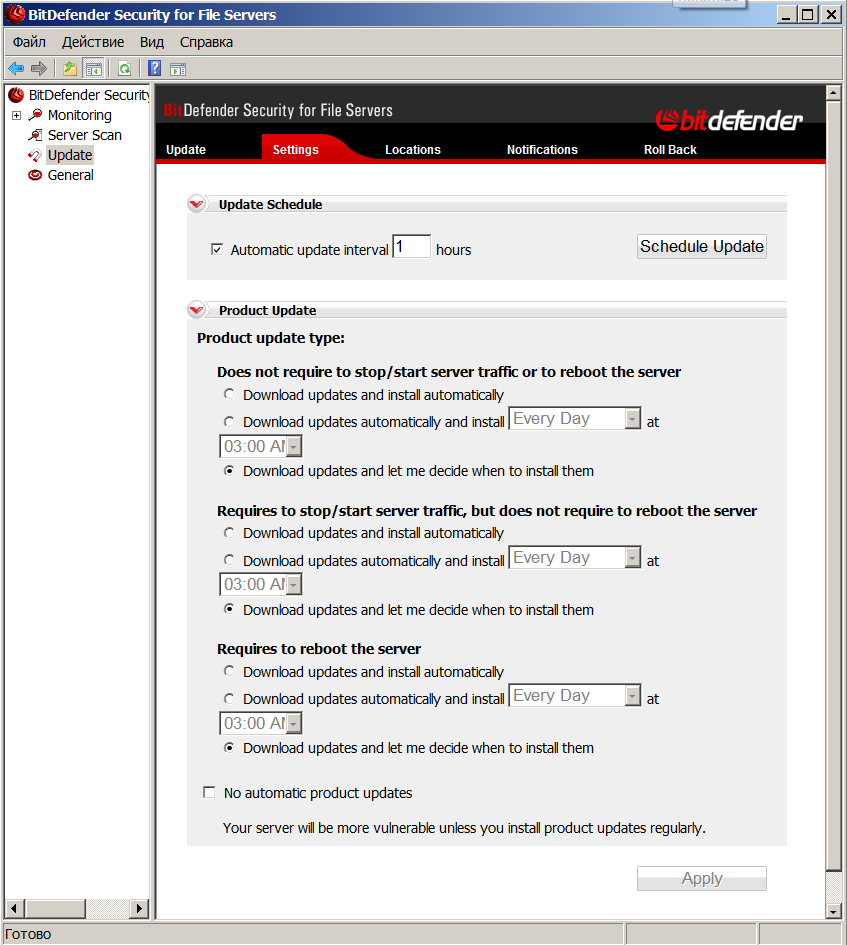Viewport: 847px width, 945px height.
Task: Open Every Day dropdown in 'Requires to reboot' group
Action: (x=575, y=695)
